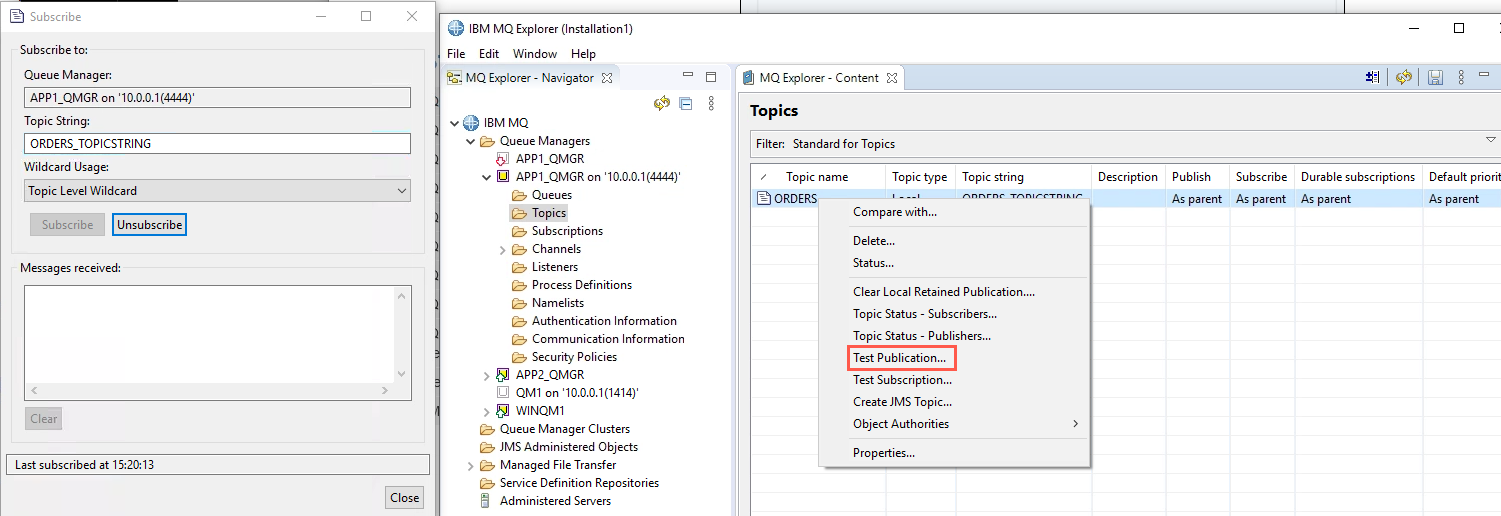The width and height of the screenshot is (1501, 516).
Task: Click the APP2_QMGR queue manager icon
Action: [503, 375]
